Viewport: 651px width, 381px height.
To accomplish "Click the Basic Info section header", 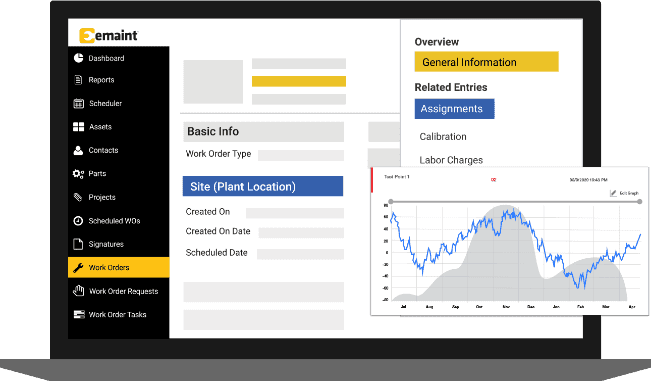I will click(264, 132).
